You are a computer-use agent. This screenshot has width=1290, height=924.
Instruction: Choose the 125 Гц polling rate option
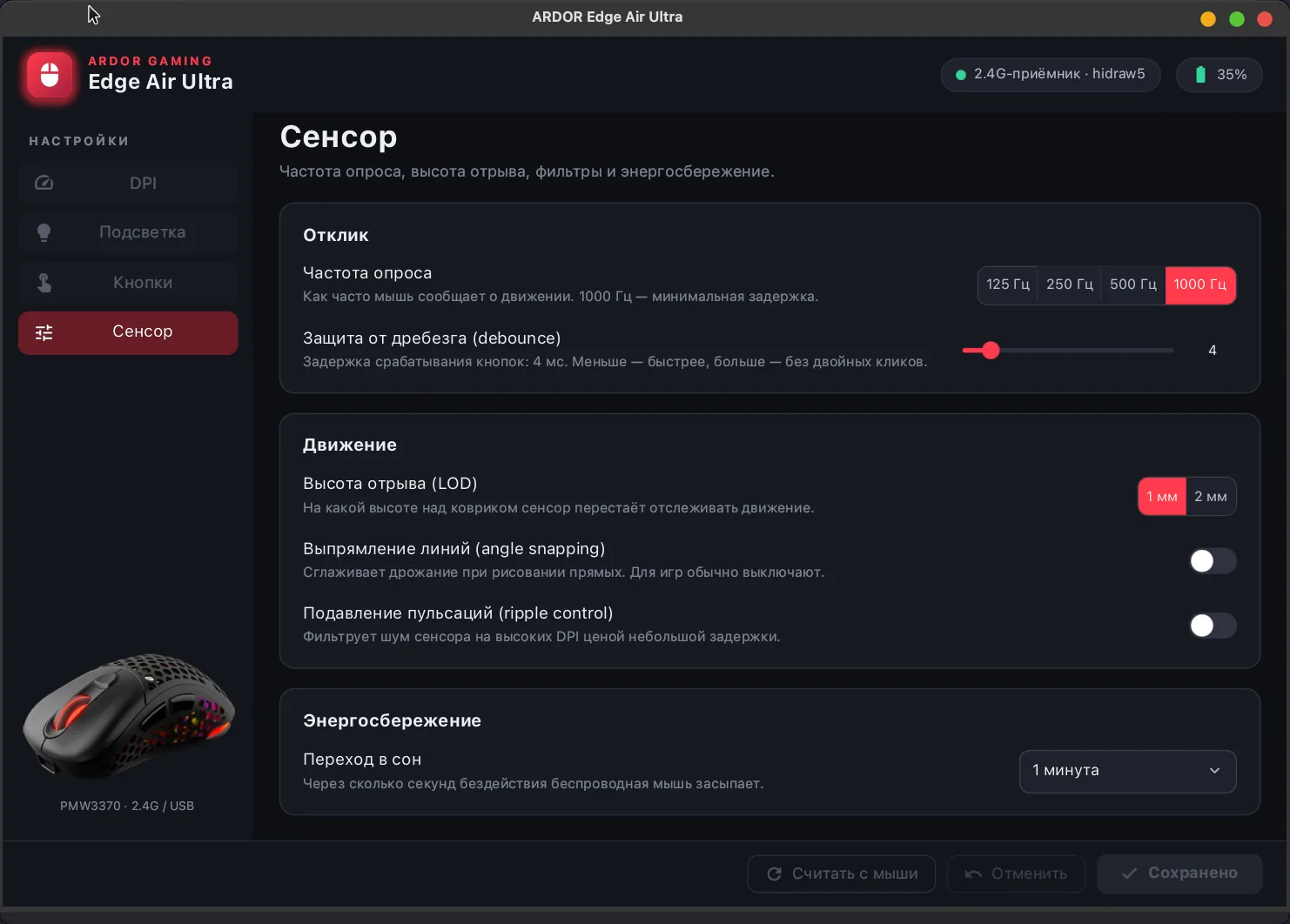(1008, 285)
